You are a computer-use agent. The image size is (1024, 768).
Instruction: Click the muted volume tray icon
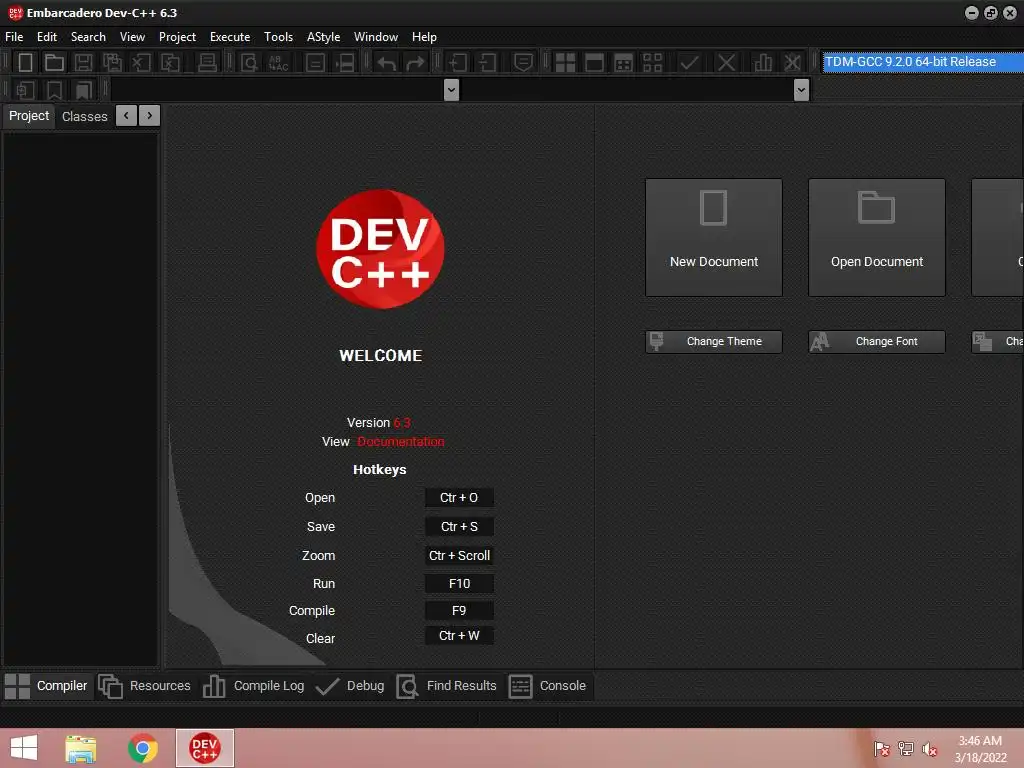pyautogui.click(x=929, y=749)
